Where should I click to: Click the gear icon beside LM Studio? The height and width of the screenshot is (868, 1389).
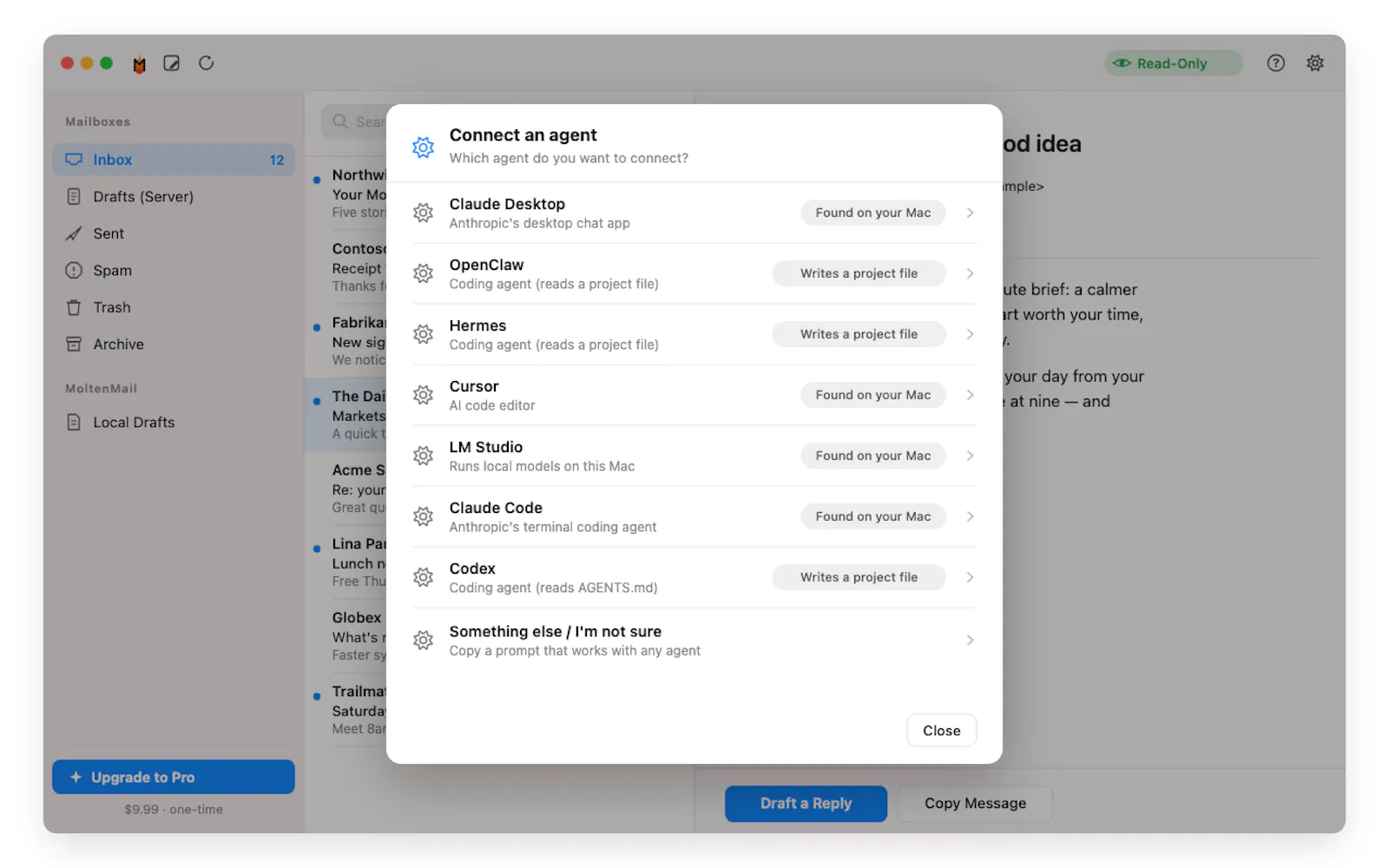423,456
